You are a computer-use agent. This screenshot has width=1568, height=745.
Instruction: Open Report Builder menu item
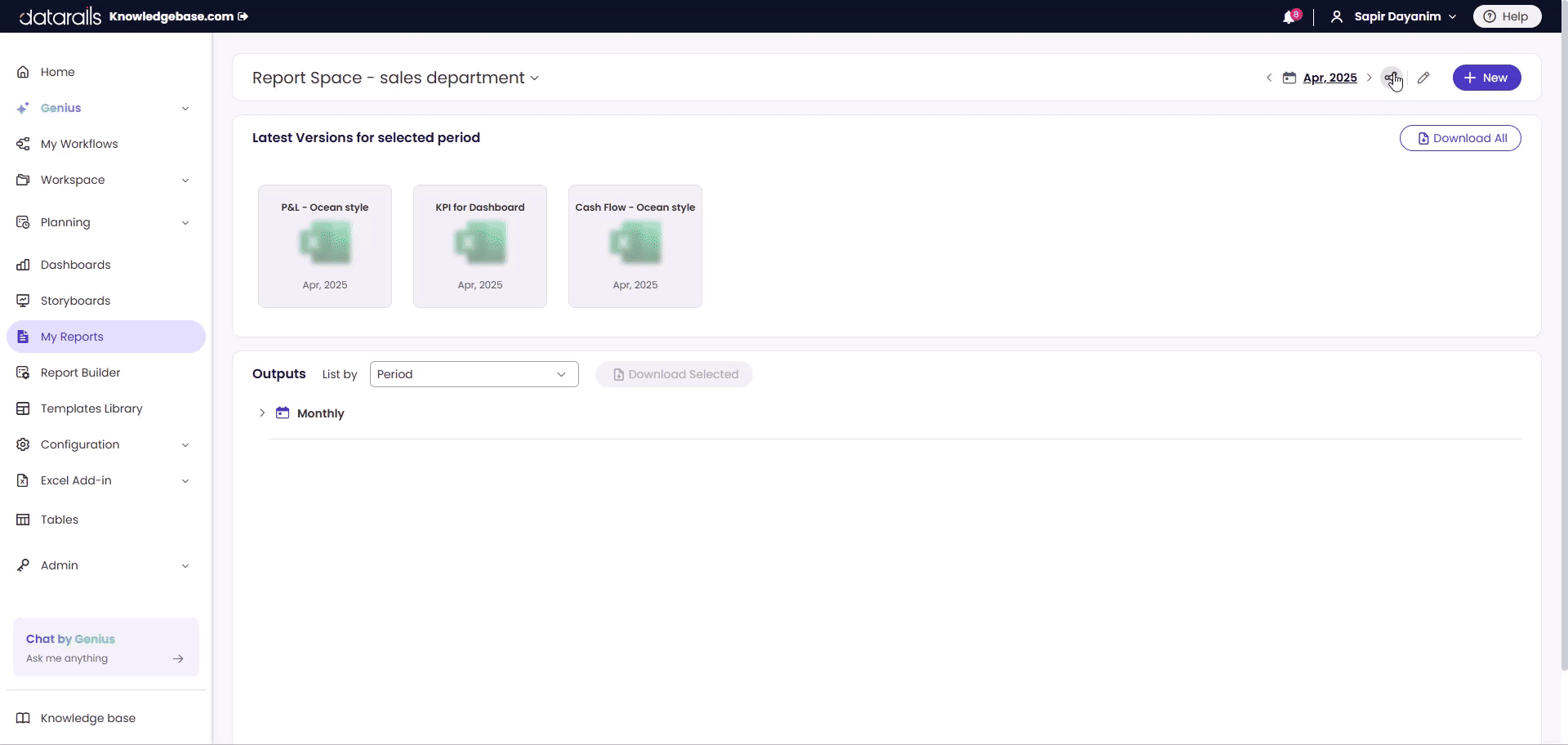[106, 372]
